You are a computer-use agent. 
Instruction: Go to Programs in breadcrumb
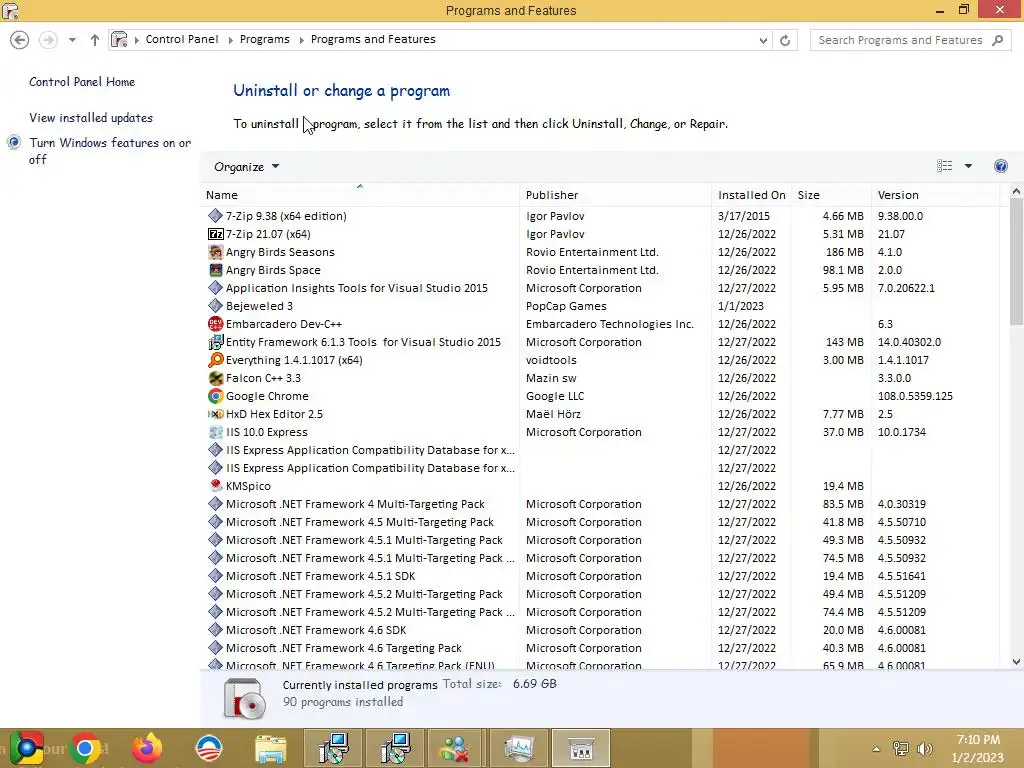(x=264, y=39)
